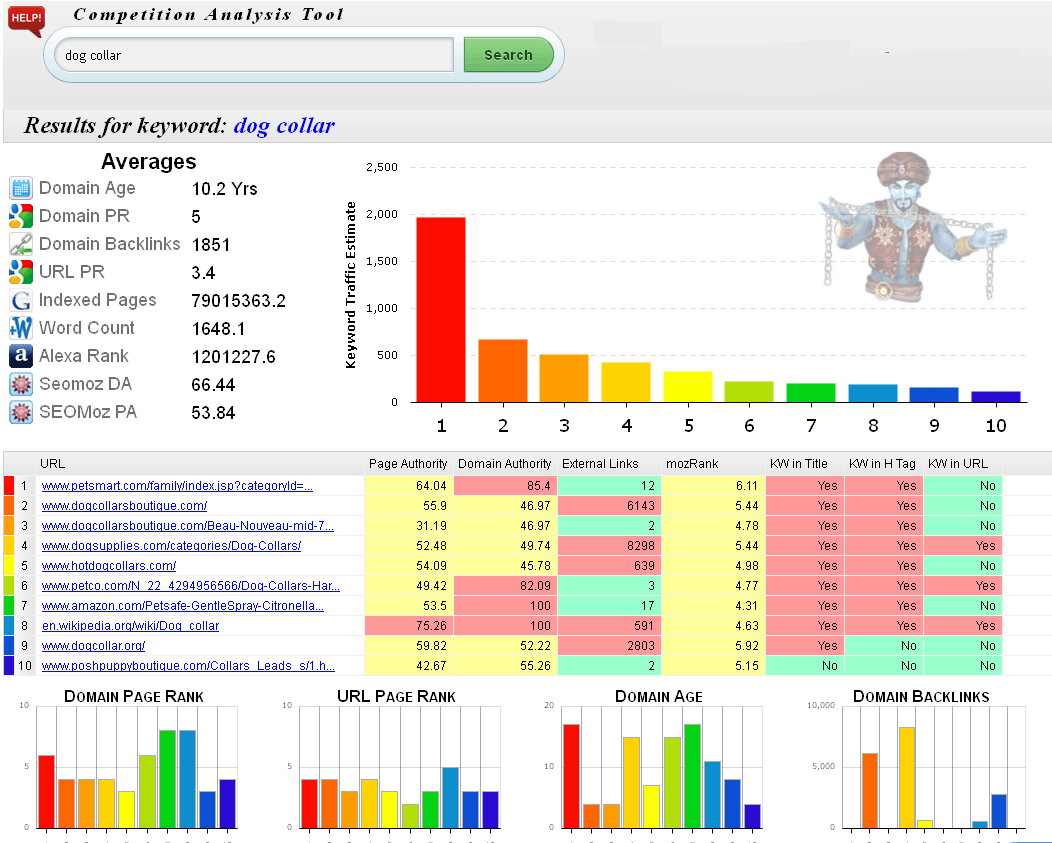The width and height of the screenshot is (1052, 843).
Task: Click the green color marker for row 7
Action: (x=9, y=606)
